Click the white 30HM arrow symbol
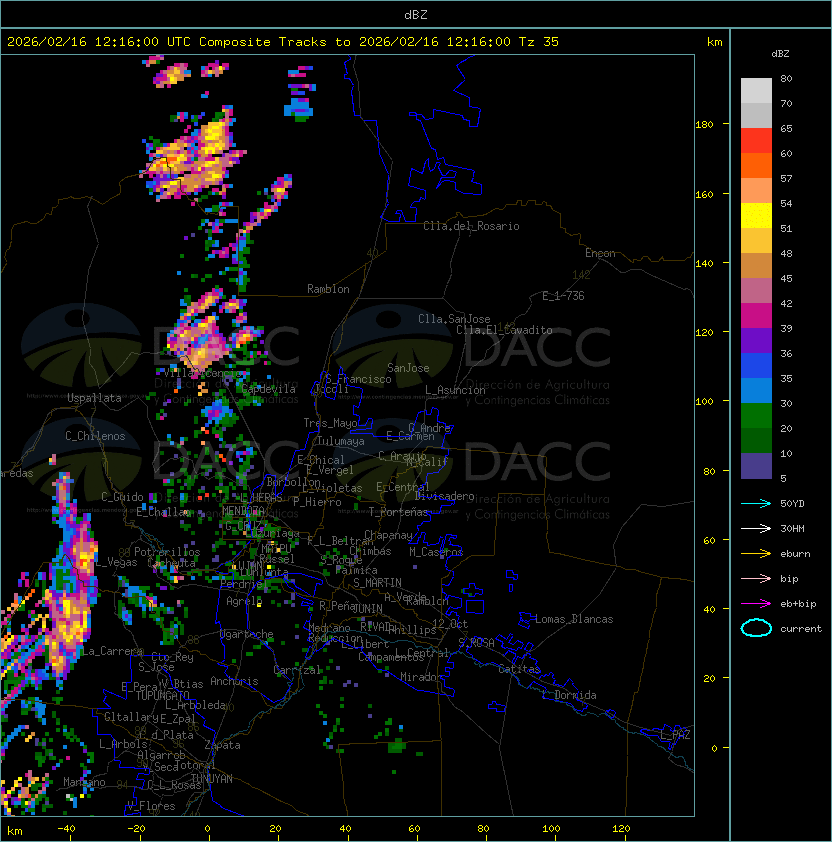The width and height of the screenshot is (832, 842). click(x=756, y=528)
